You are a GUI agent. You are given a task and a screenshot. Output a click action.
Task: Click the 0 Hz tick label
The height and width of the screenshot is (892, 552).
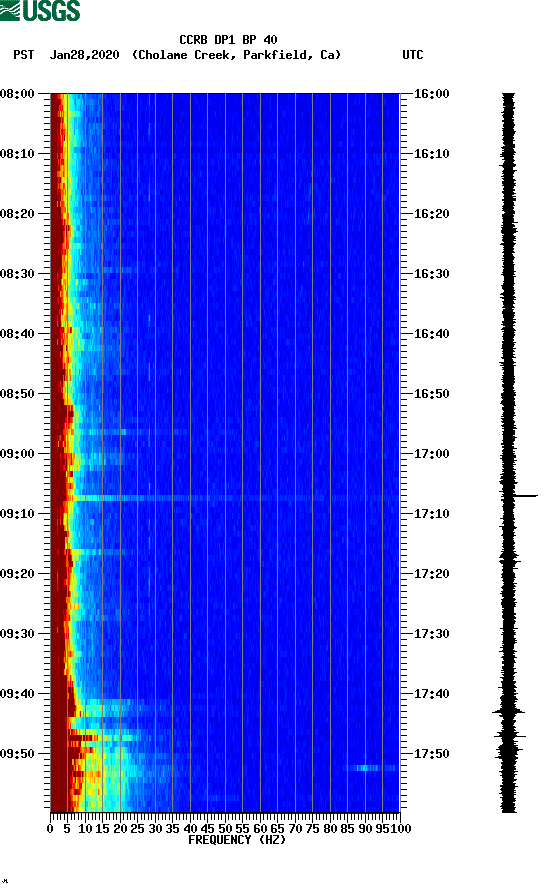(x=50, y=829)
